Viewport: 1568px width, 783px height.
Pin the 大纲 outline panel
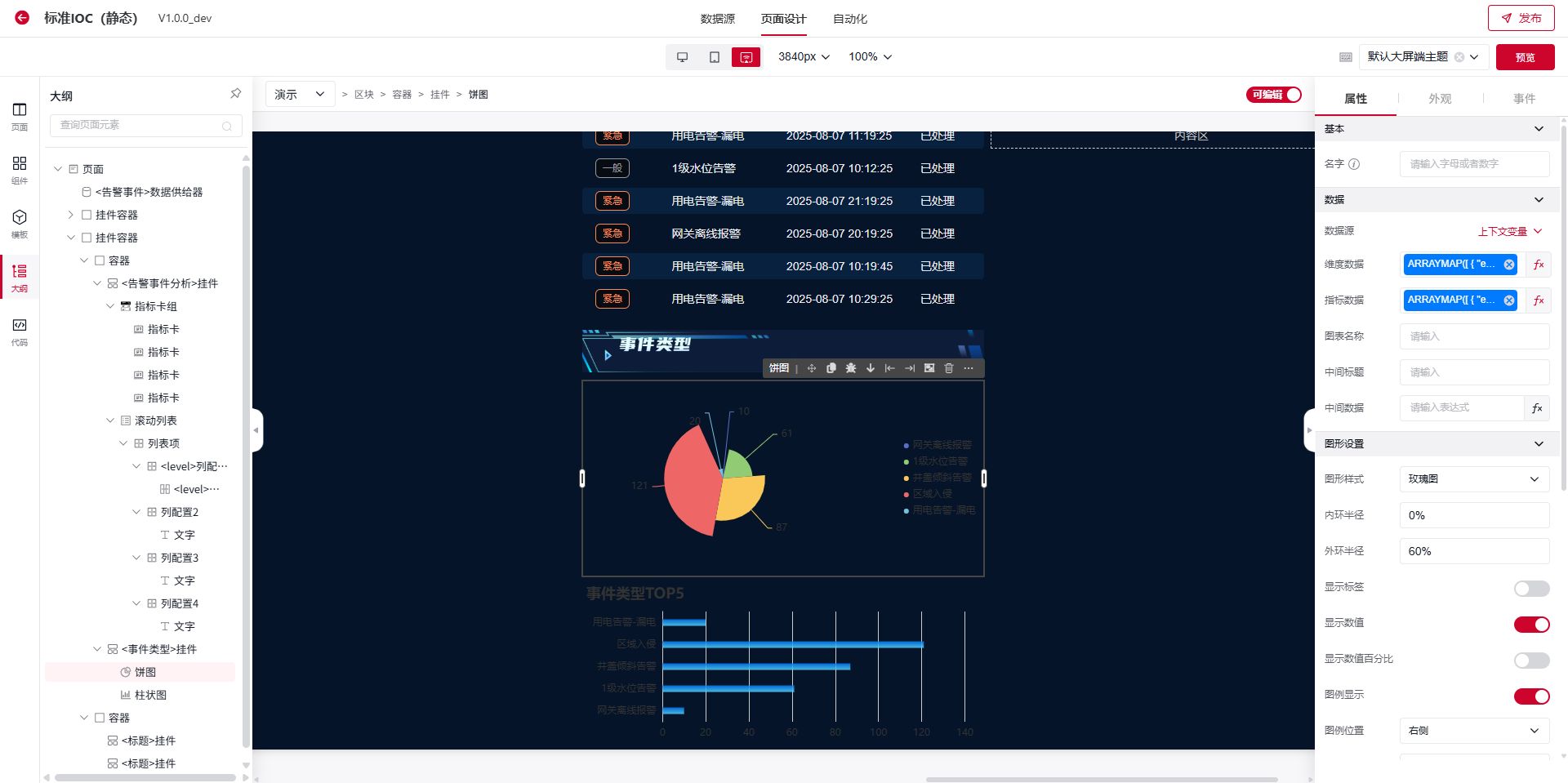(235, 94)
